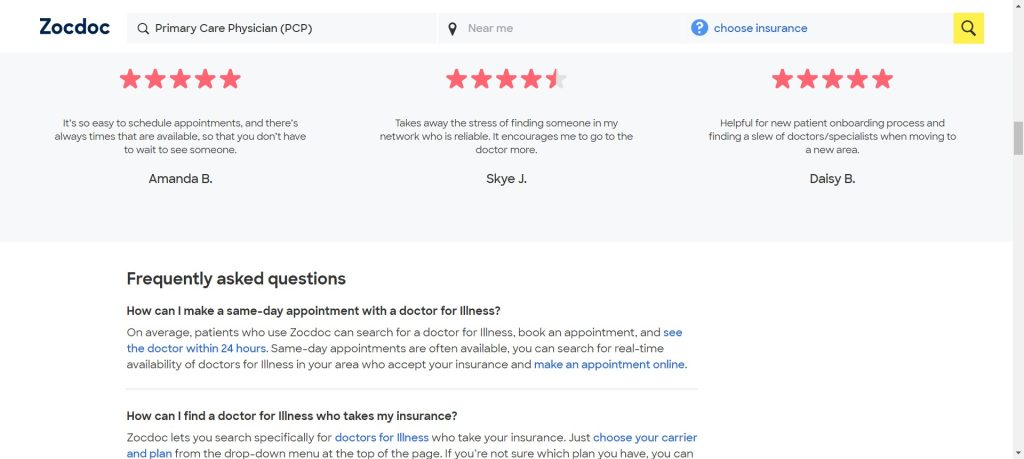The width and height of the screenshot is (1024, 459).
Task: Focus the Primary Care Physician search field
Action: pos(290,28)
